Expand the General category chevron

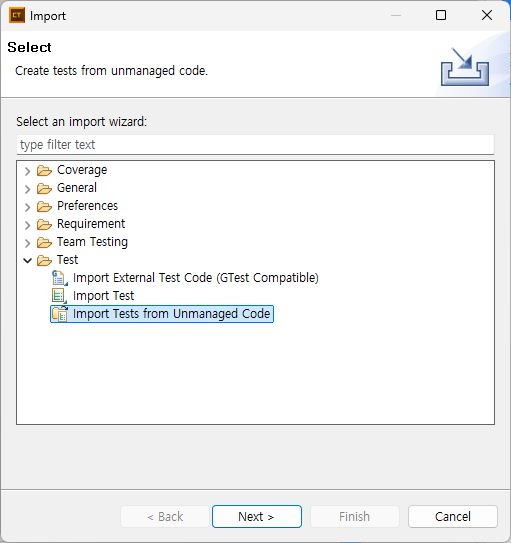click(28, 189)
